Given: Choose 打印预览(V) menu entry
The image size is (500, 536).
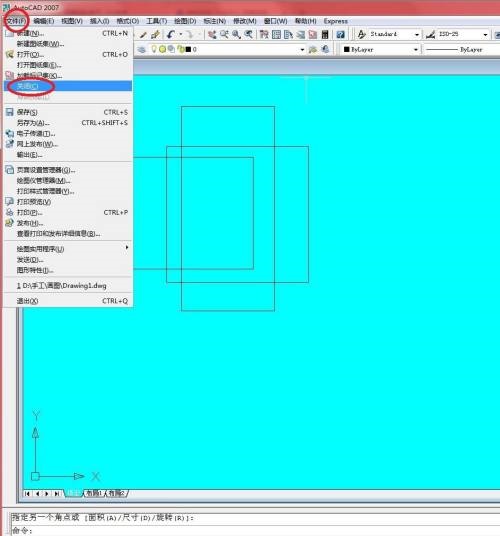Looking at the screenshot, I should (x=68, y=202).
